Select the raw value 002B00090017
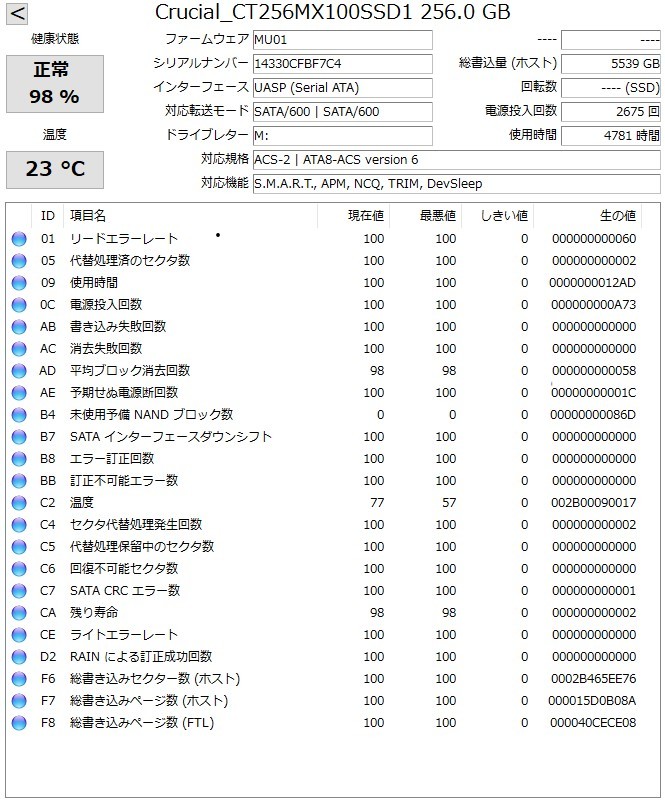The image size is (665, 803). (x=593, y=503)
